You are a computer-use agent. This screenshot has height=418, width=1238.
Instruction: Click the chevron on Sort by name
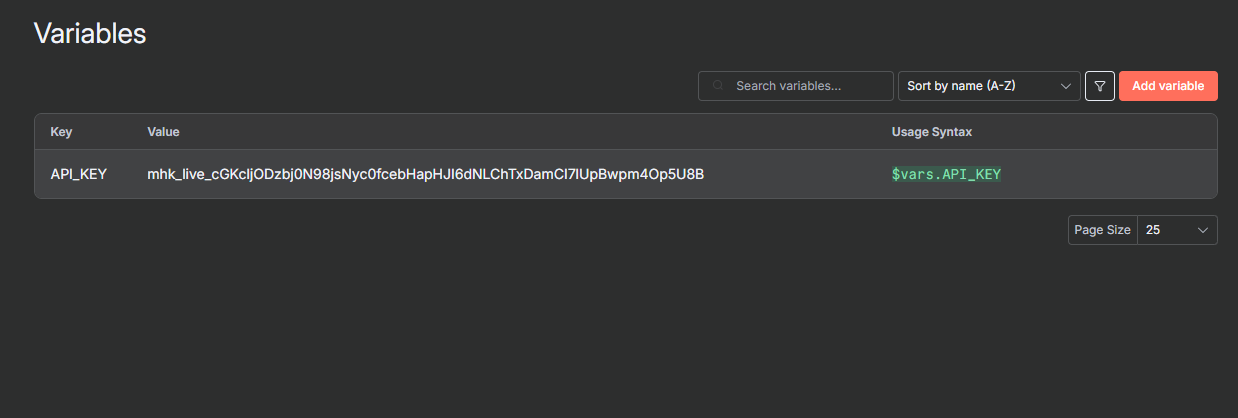(x=1066, y=86)
